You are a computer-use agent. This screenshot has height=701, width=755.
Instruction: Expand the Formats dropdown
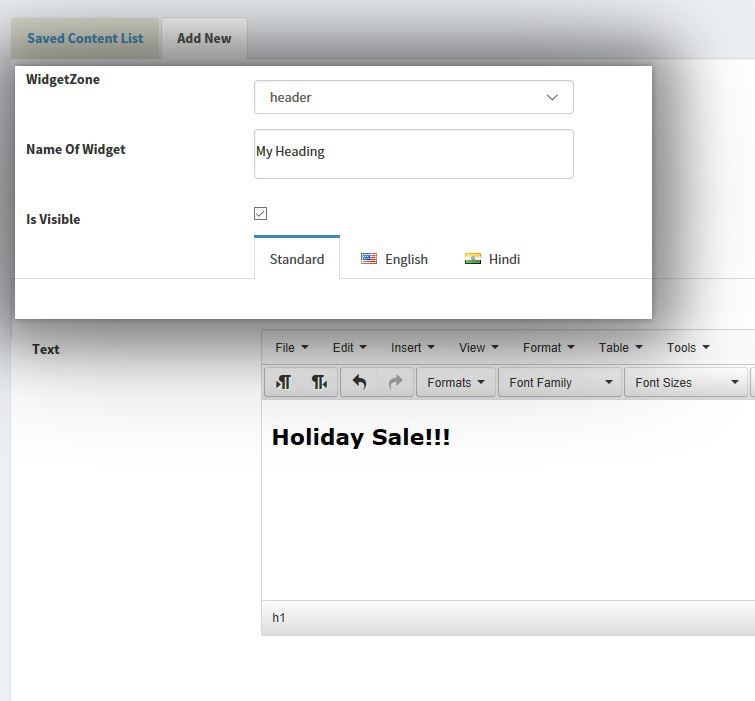pyautogui.click(x=456, y=383)
